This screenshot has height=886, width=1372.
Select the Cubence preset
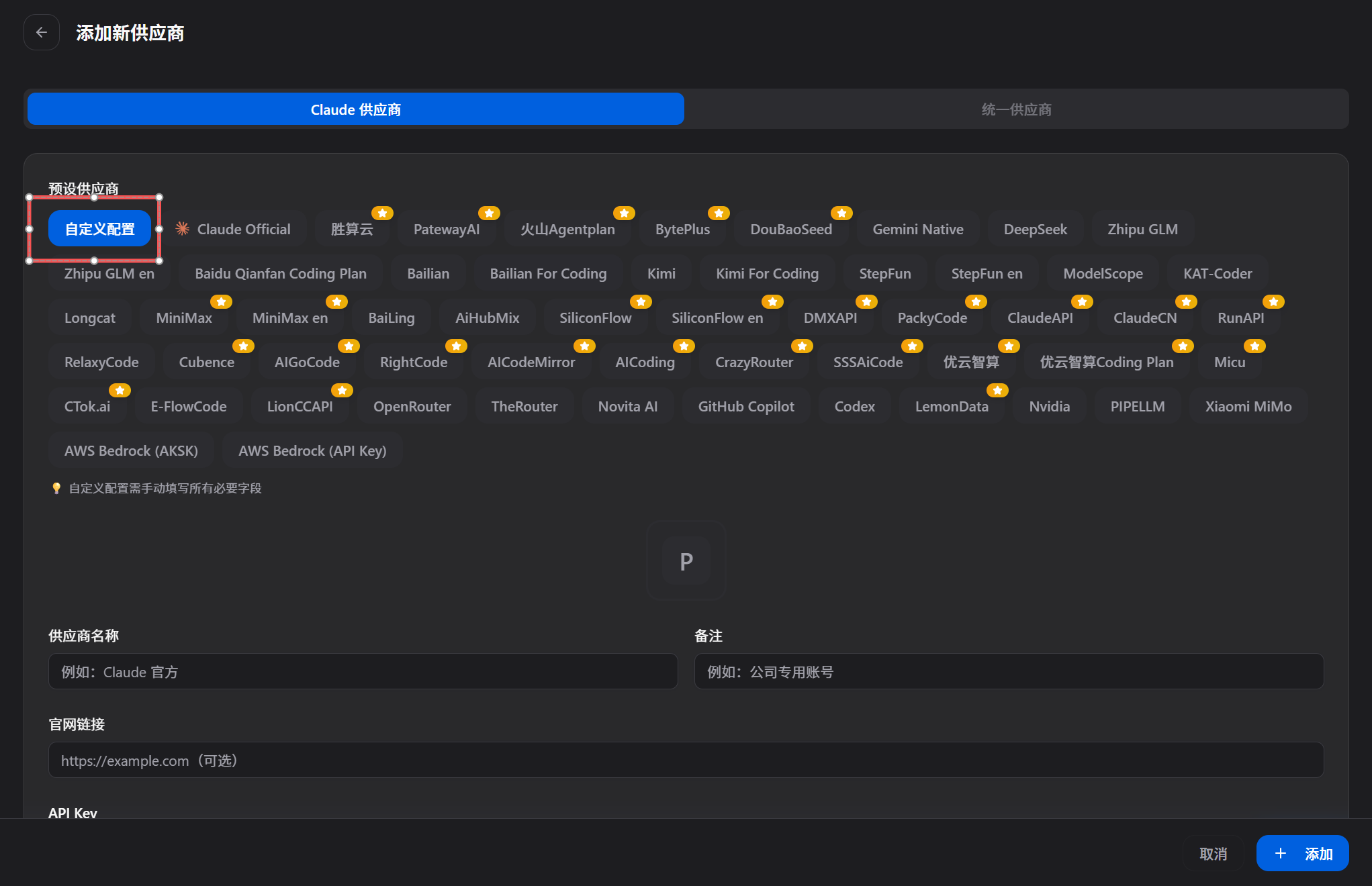click(x=207, y=362)
